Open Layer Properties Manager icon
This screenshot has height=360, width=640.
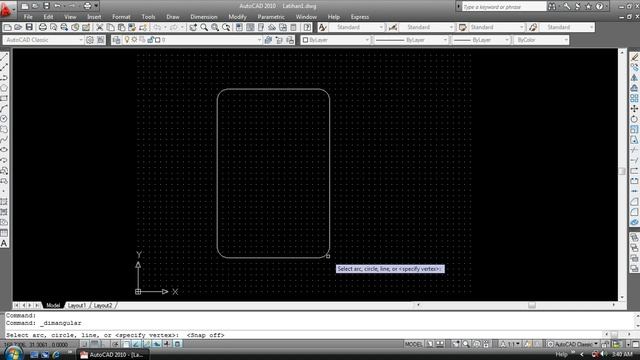tap(116, 40)
